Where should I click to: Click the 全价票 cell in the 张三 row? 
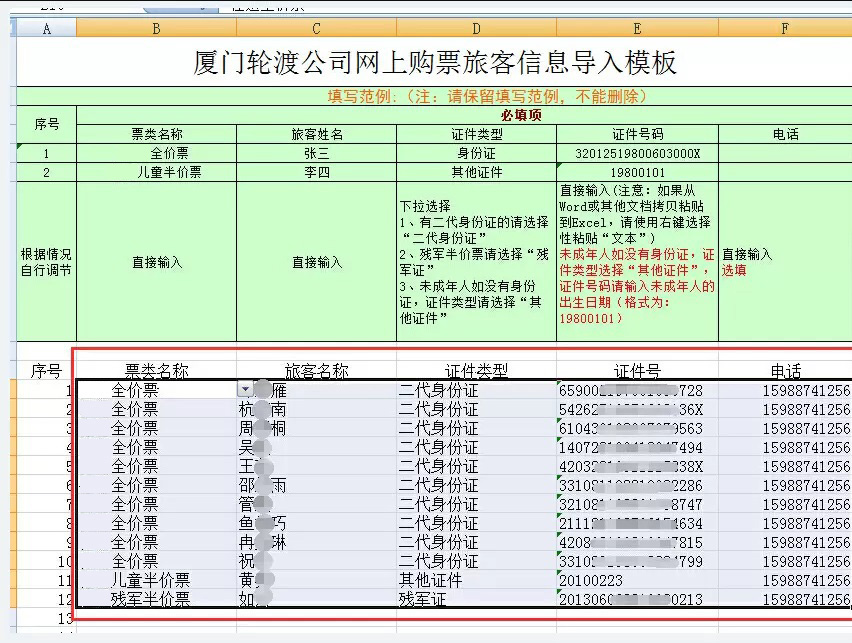(156, 153)
